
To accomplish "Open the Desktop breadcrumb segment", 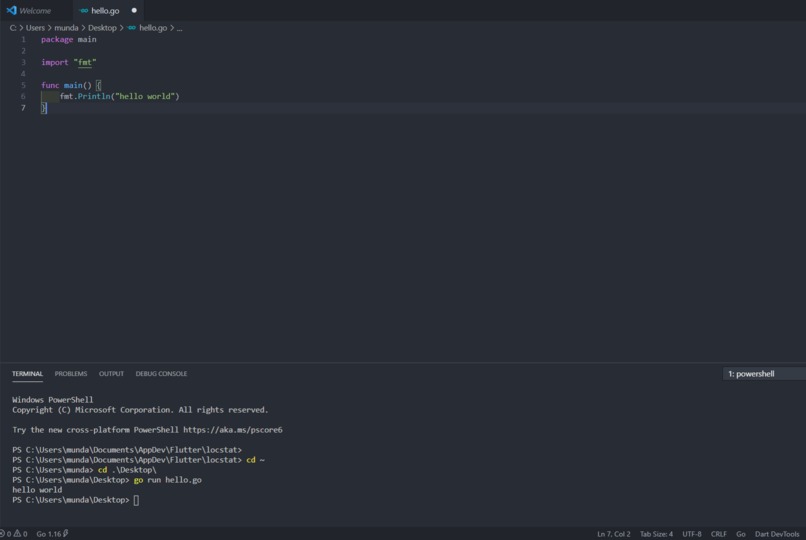I will coord(102,28).
